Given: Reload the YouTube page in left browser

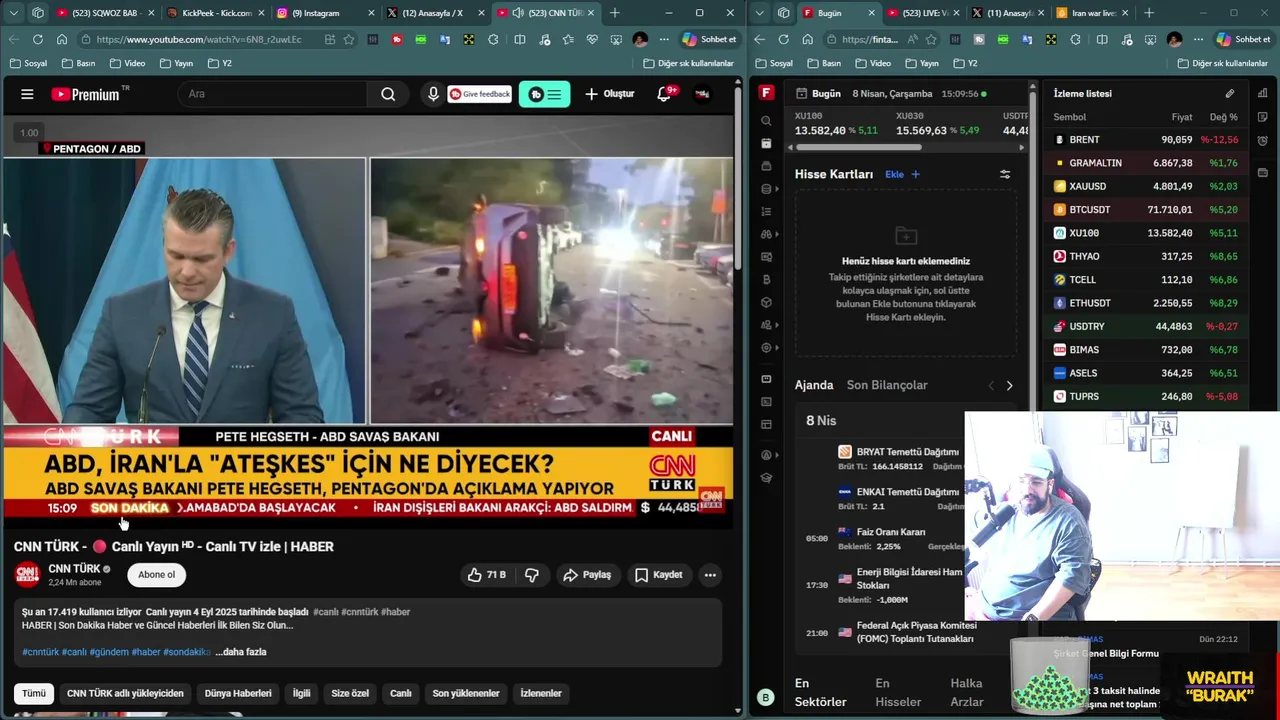Looking at the screenshot, I should (38, 39).
